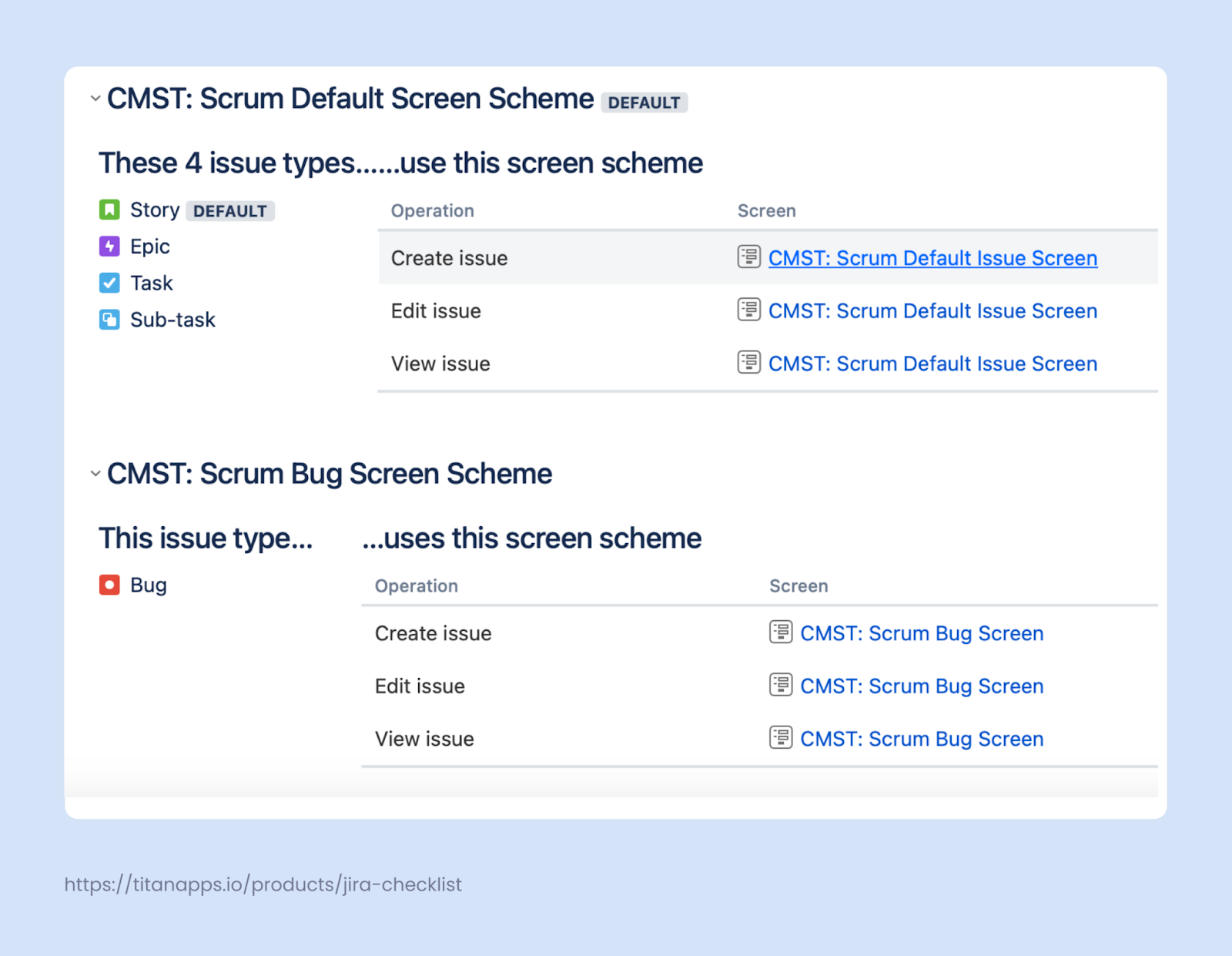Open Scrum Default Issue Screen for View issue
This screenshot has width=1232, height=956.
(x=932, y=364)
